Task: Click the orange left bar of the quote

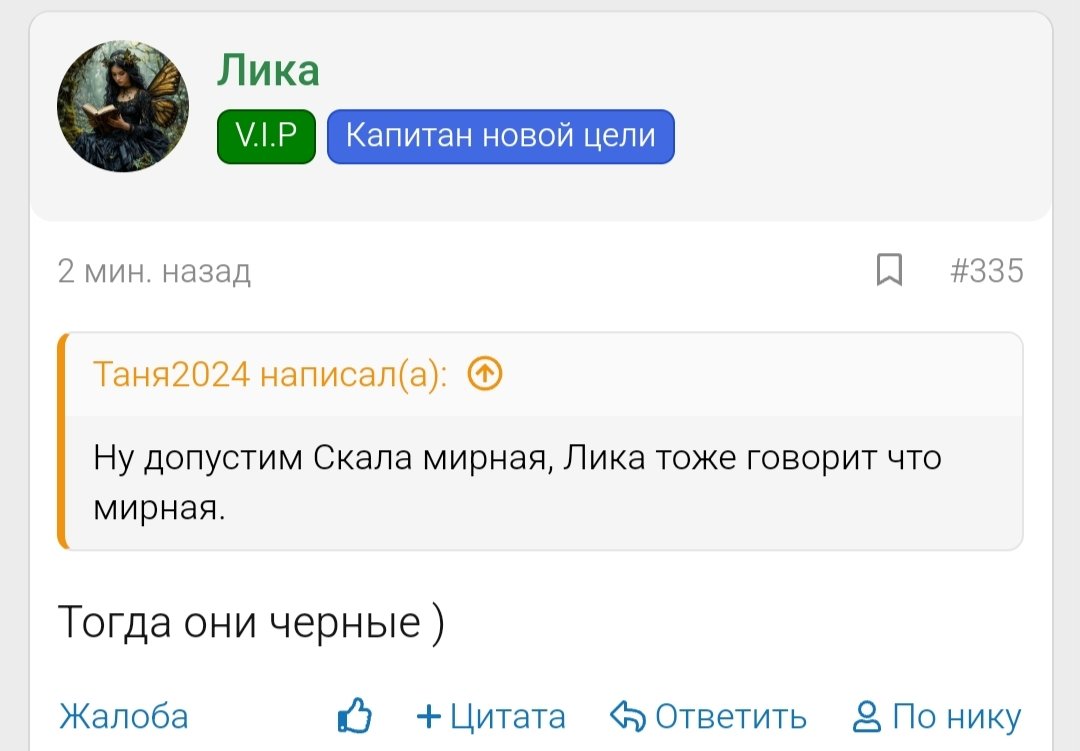Action: click(62, 441)
